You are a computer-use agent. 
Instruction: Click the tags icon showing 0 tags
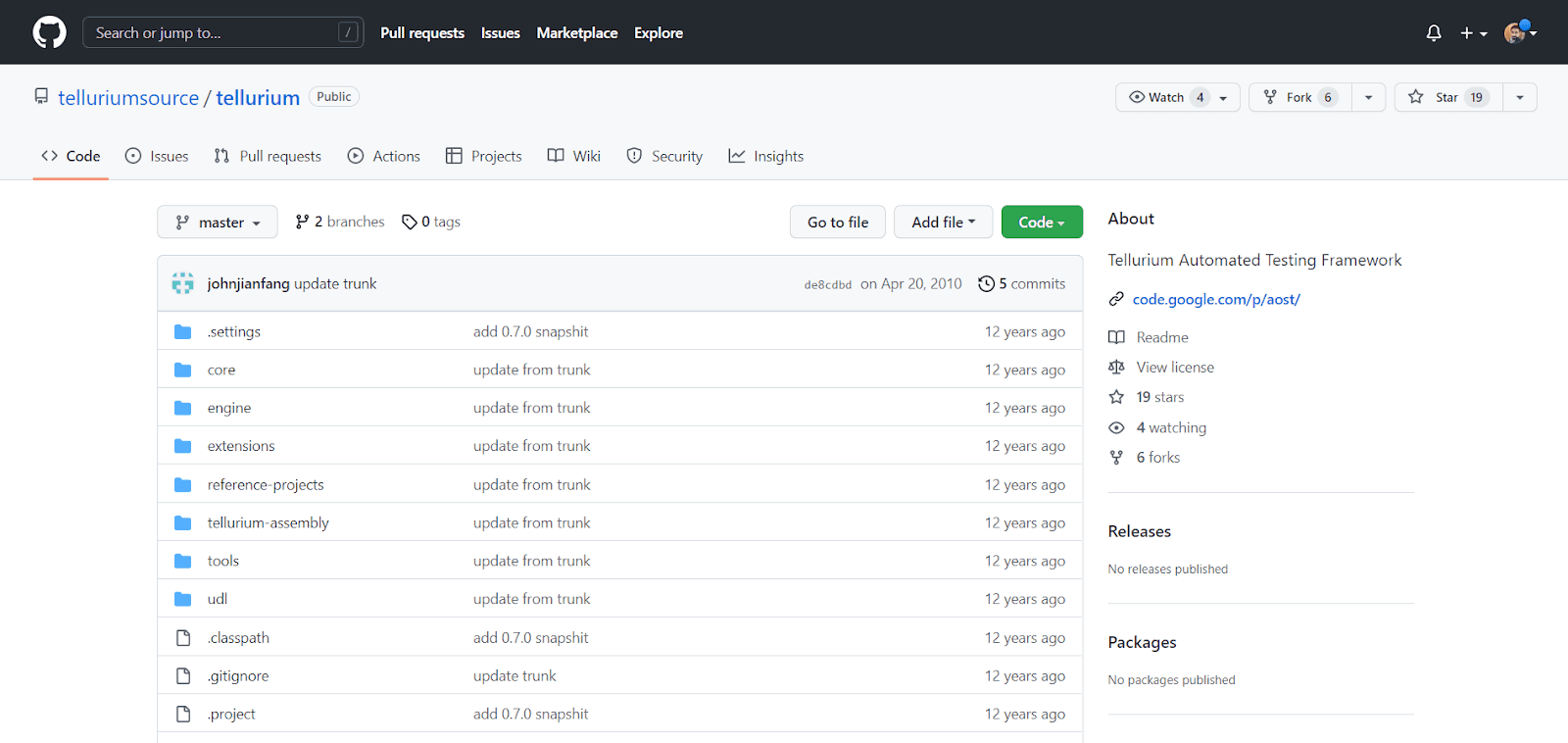pyautogui.click(x=409, y=223)
